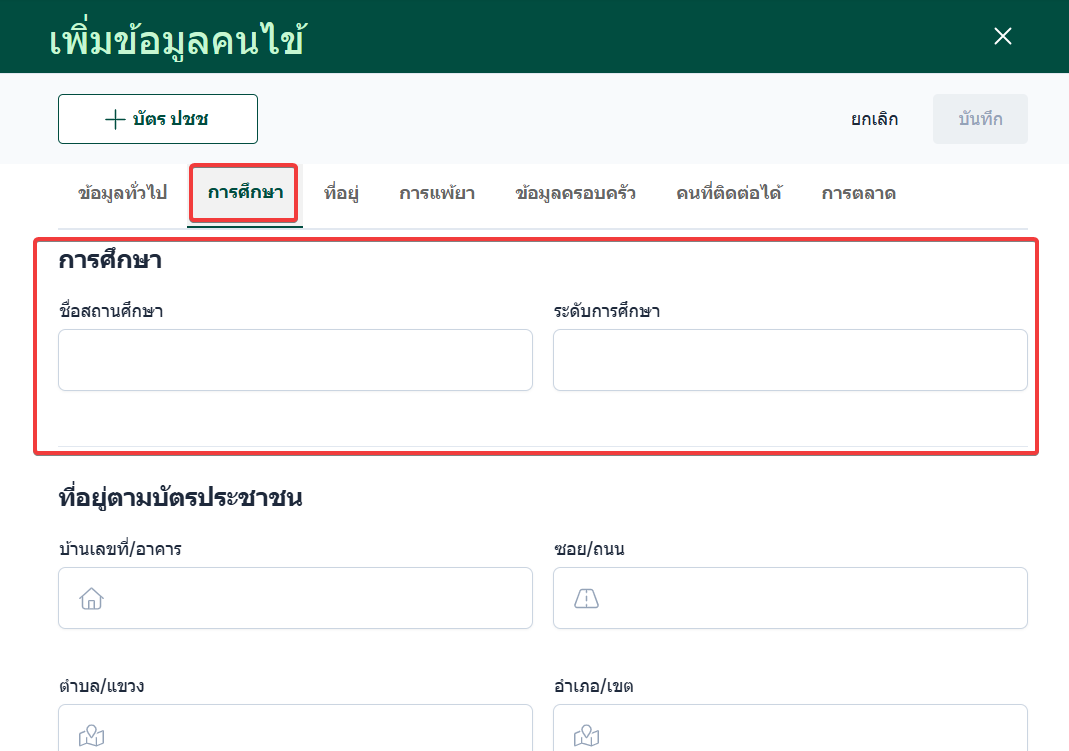Click the plus icon beside บัตร ปชช
Viewport: 1069px width, 751px height.
(115, 119)
